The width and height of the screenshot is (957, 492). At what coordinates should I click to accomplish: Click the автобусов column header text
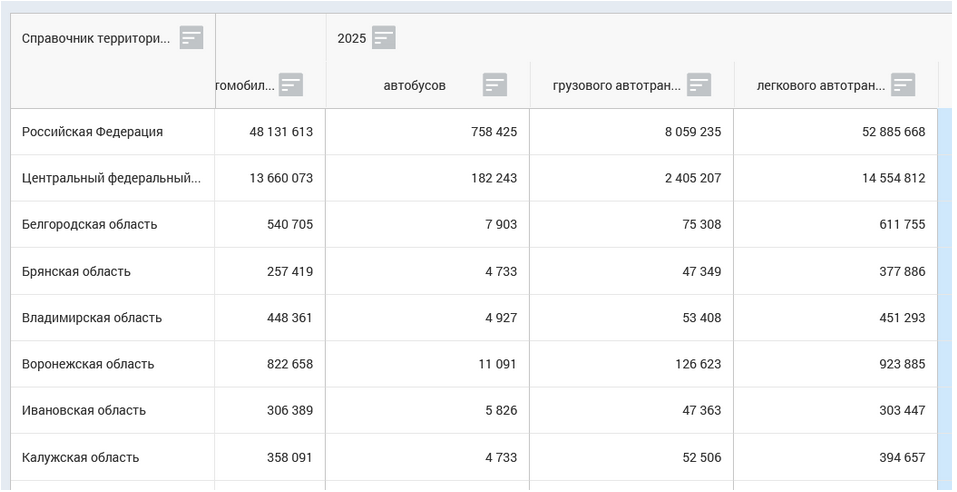coord(414,86)
